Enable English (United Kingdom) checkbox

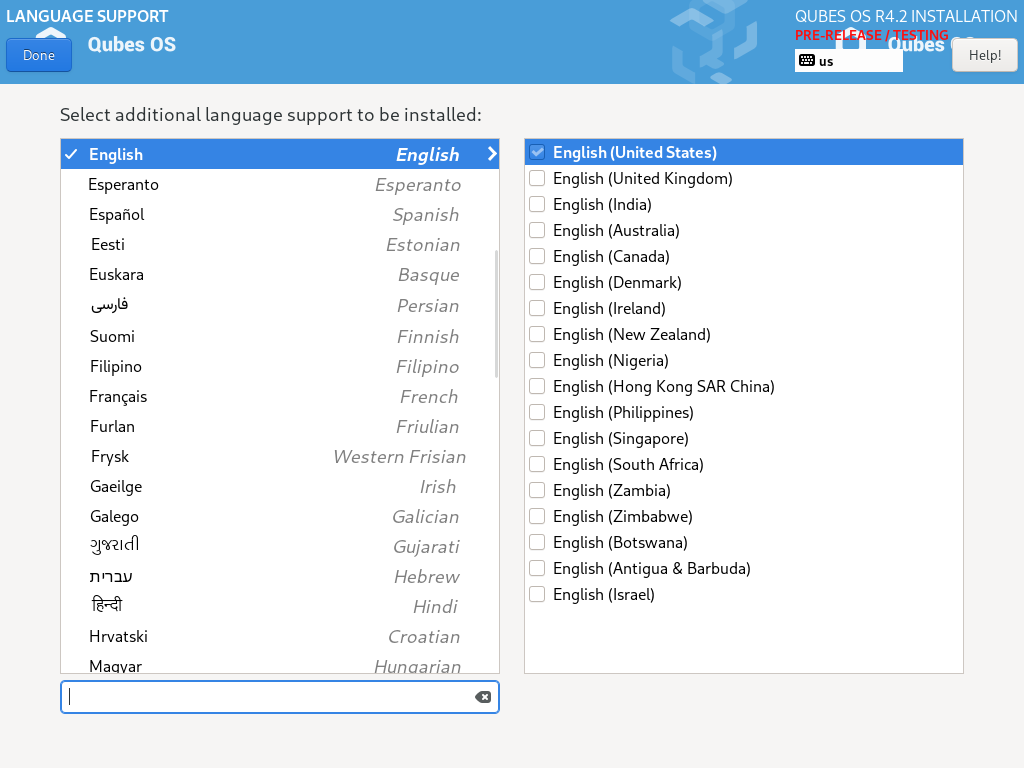(x=537, y=179)
